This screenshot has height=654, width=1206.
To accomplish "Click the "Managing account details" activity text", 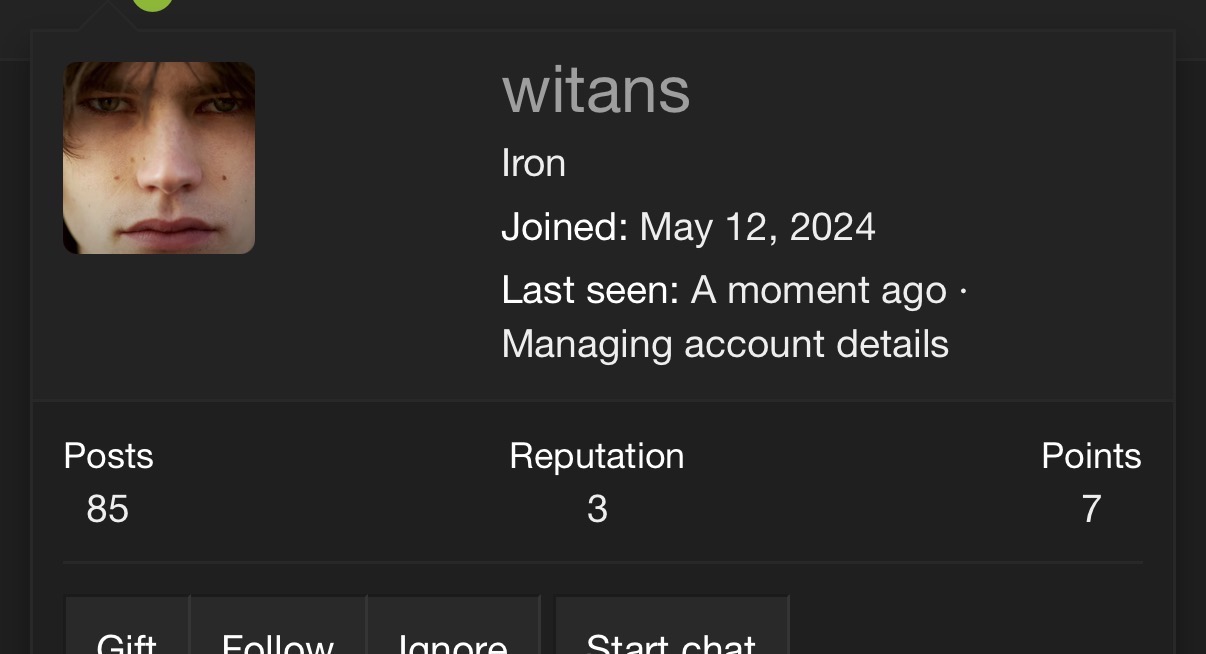I will coord(725,344).
